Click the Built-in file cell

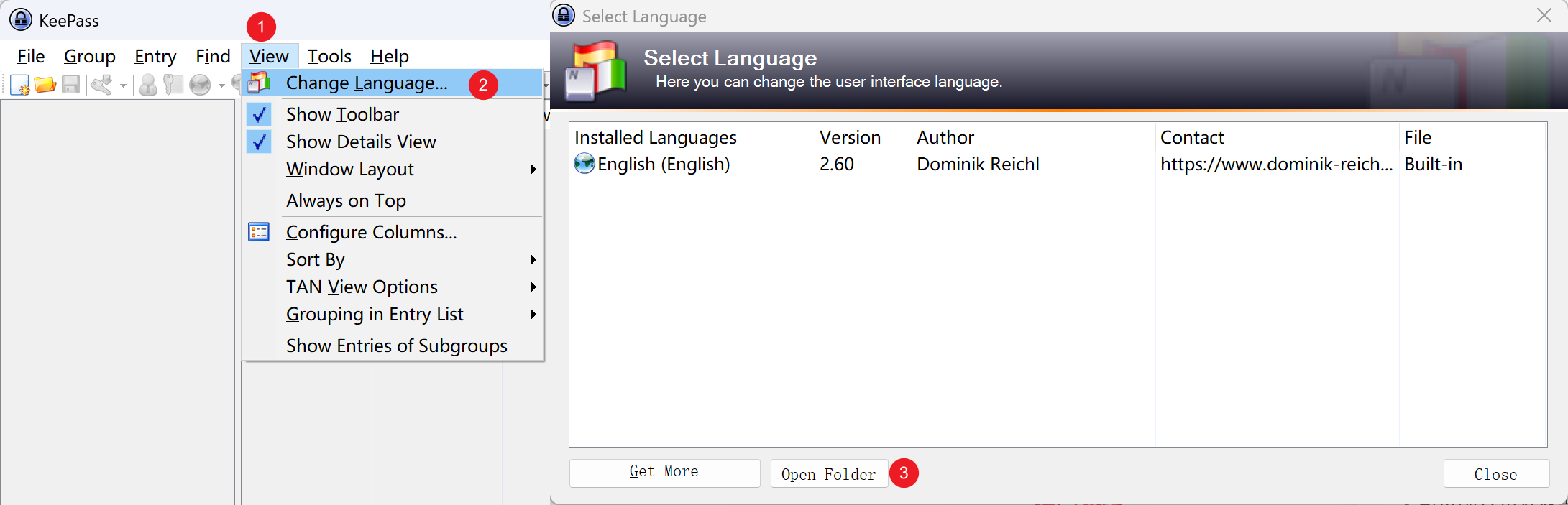point(1434,164)
